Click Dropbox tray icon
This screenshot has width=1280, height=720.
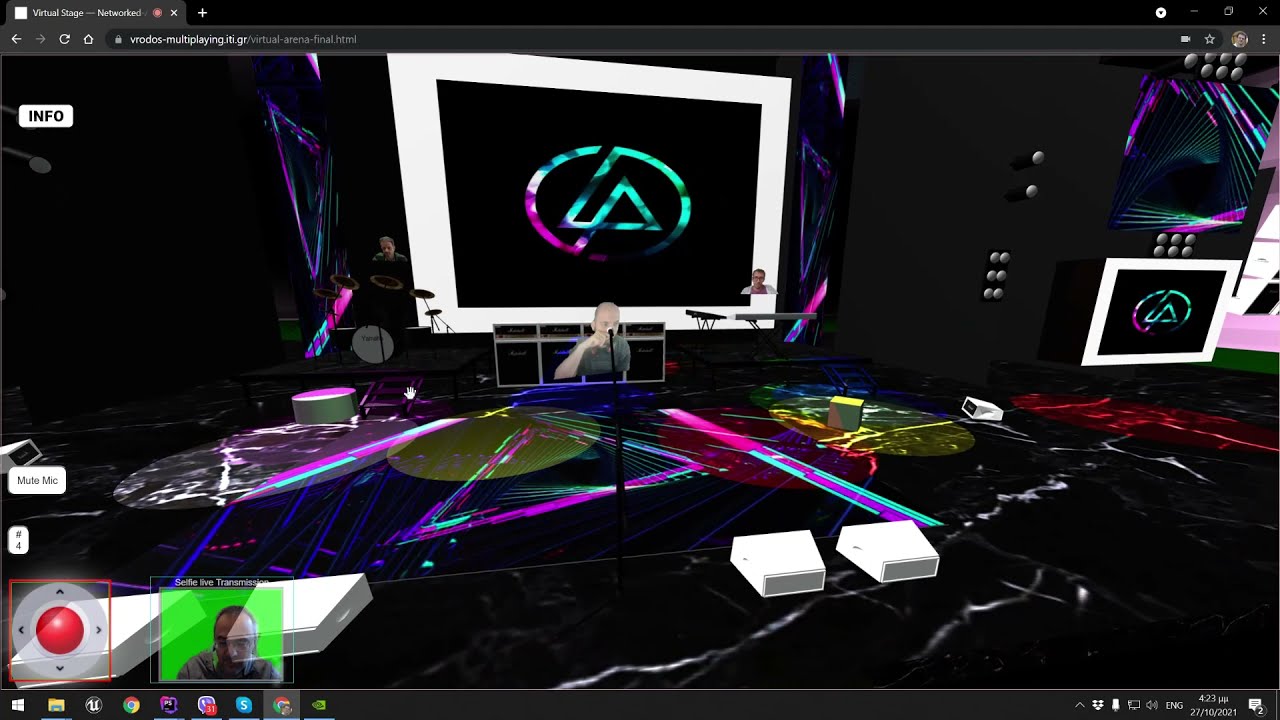coord(1098,705)
